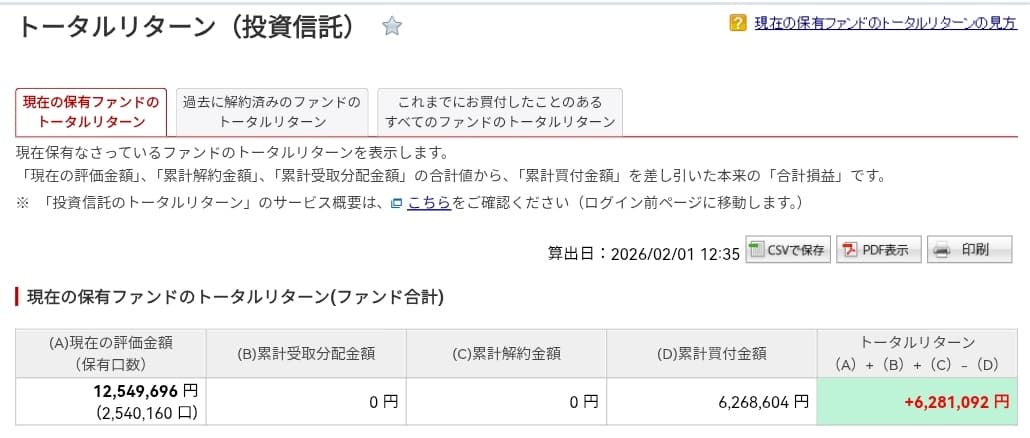Click the +6,281,092 円 total return value
This screenshot has height=438, width=1030.
click(956, 402)
